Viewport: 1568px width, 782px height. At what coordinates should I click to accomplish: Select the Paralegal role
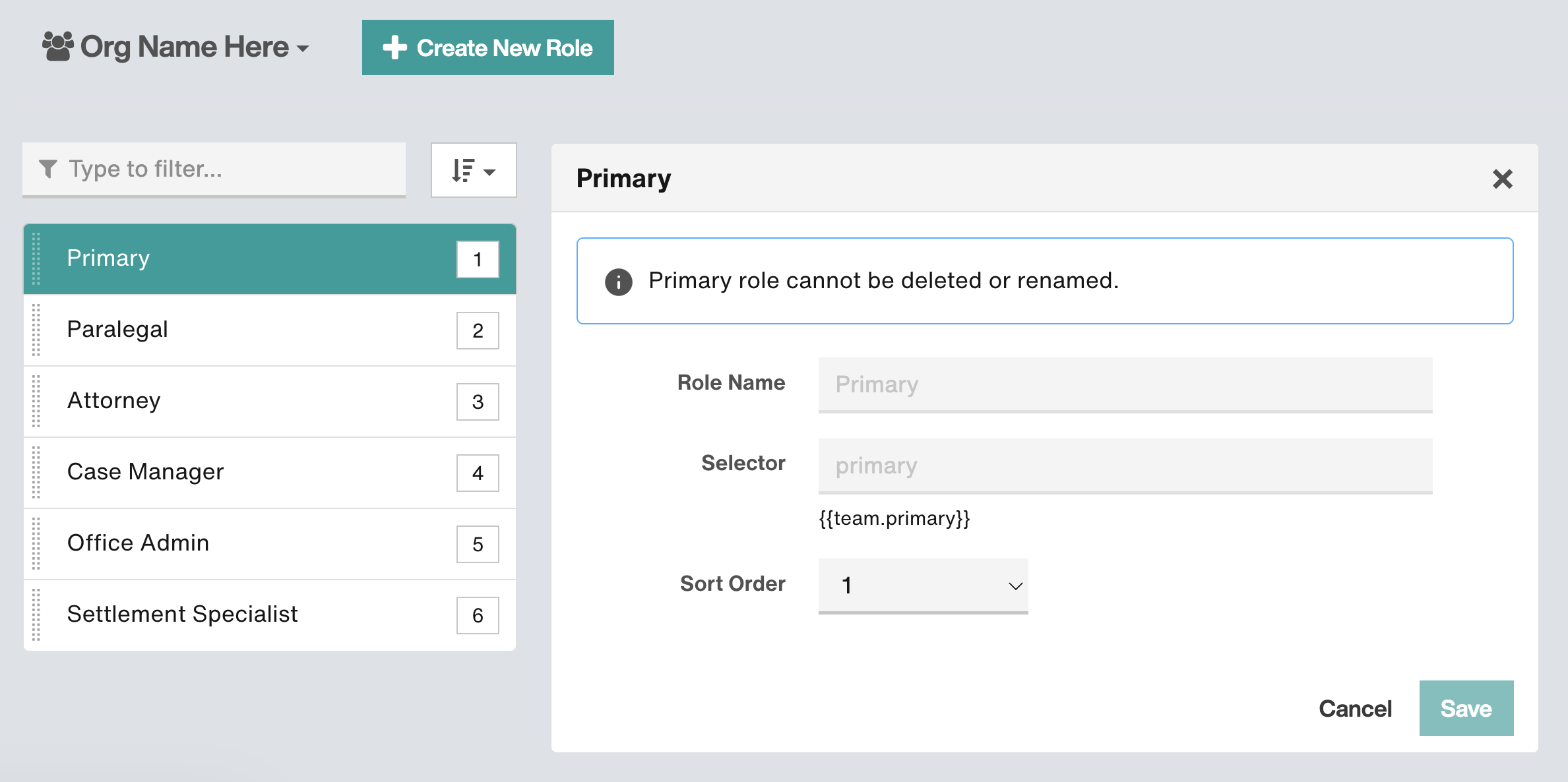(x=270, y=330)
